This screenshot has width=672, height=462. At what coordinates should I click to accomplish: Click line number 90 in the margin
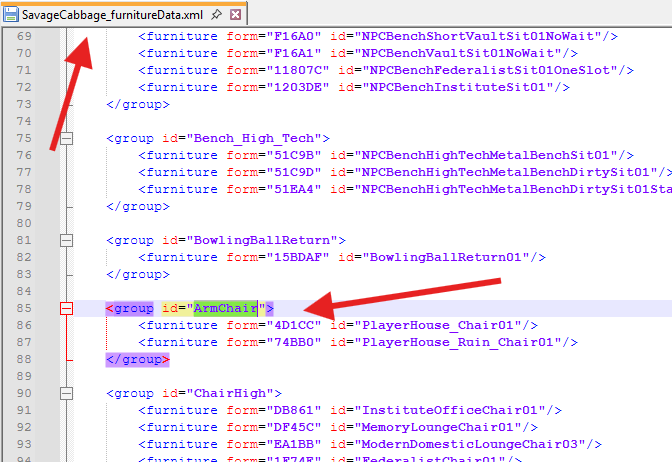[x=24, y=393]
